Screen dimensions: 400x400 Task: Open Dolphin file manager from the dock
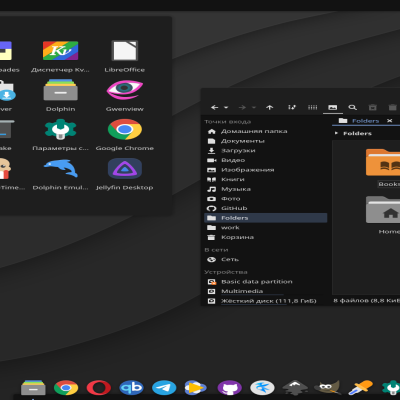(33, 388)
